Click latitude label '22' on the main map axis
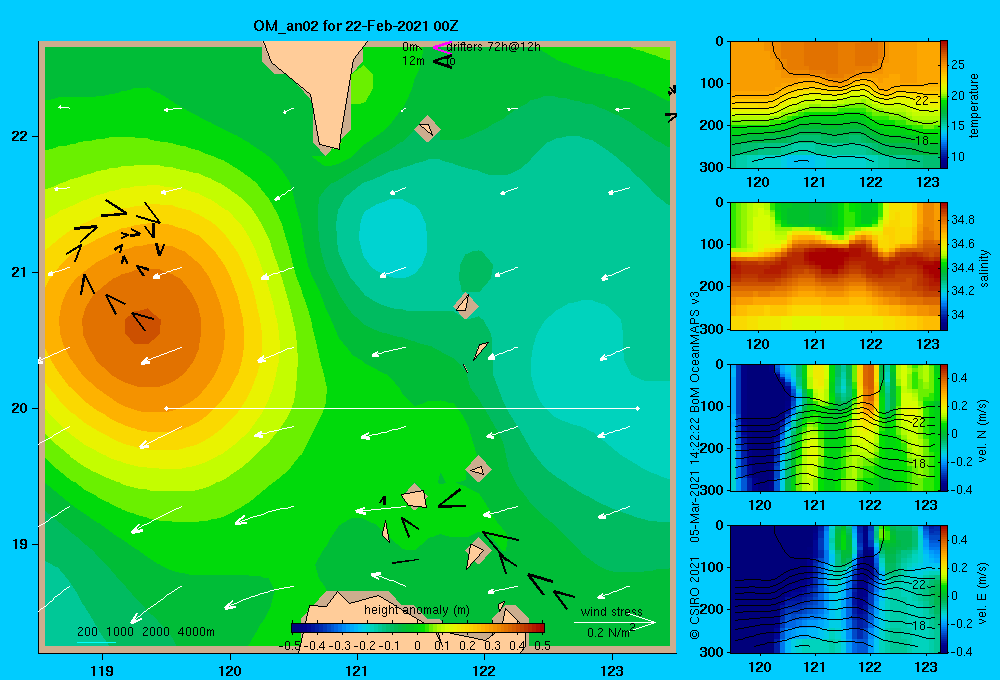Screen dimensions: 1000x680 click(x=20, y=136)
